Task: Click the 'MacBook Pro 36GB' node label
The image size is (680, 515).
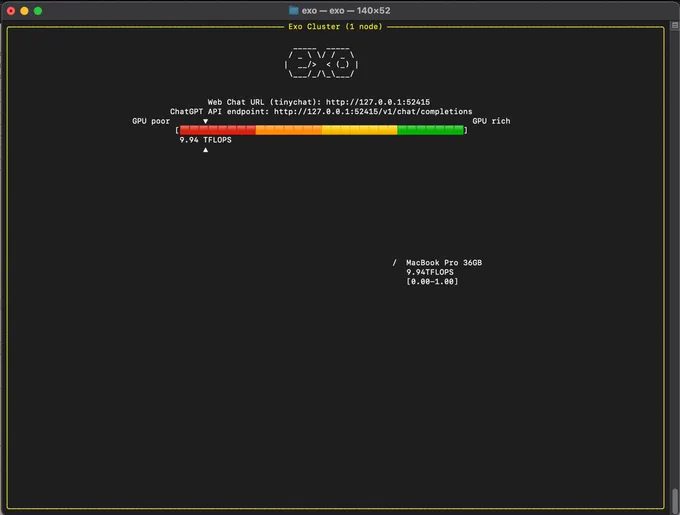Action: coord(444,262)
